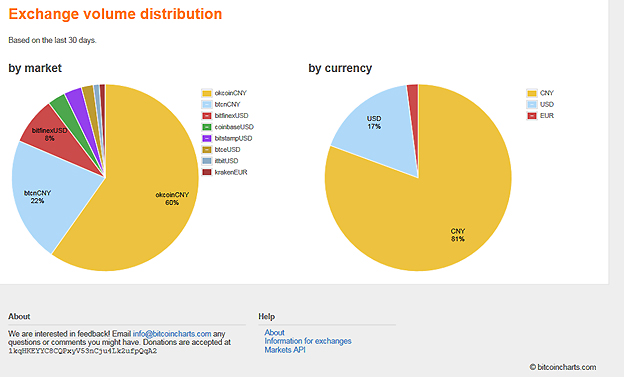
Task: Open the Information for exchanges link
Action: point(308,341)
